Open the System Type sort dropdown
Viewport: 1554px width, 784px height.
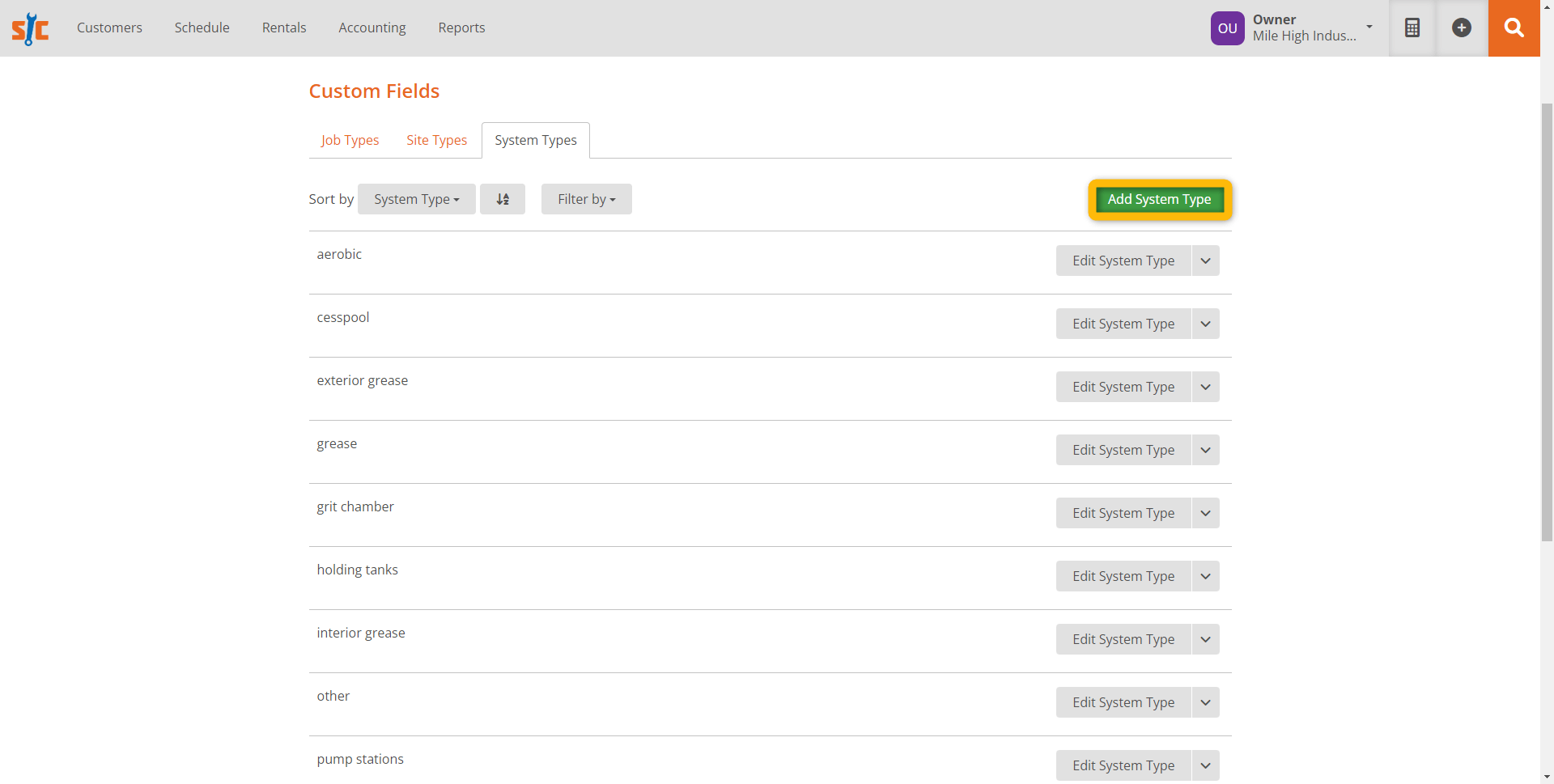(x=417, y=199)
